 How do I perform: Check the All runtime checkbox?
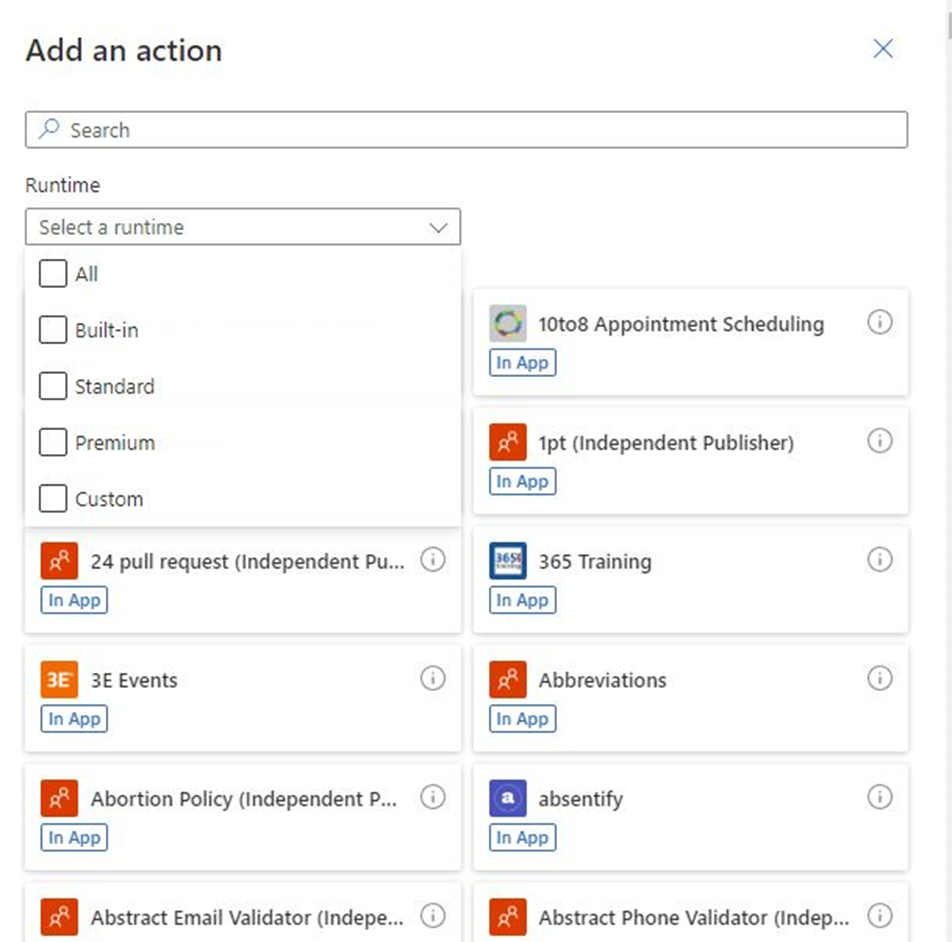(53, 274)
